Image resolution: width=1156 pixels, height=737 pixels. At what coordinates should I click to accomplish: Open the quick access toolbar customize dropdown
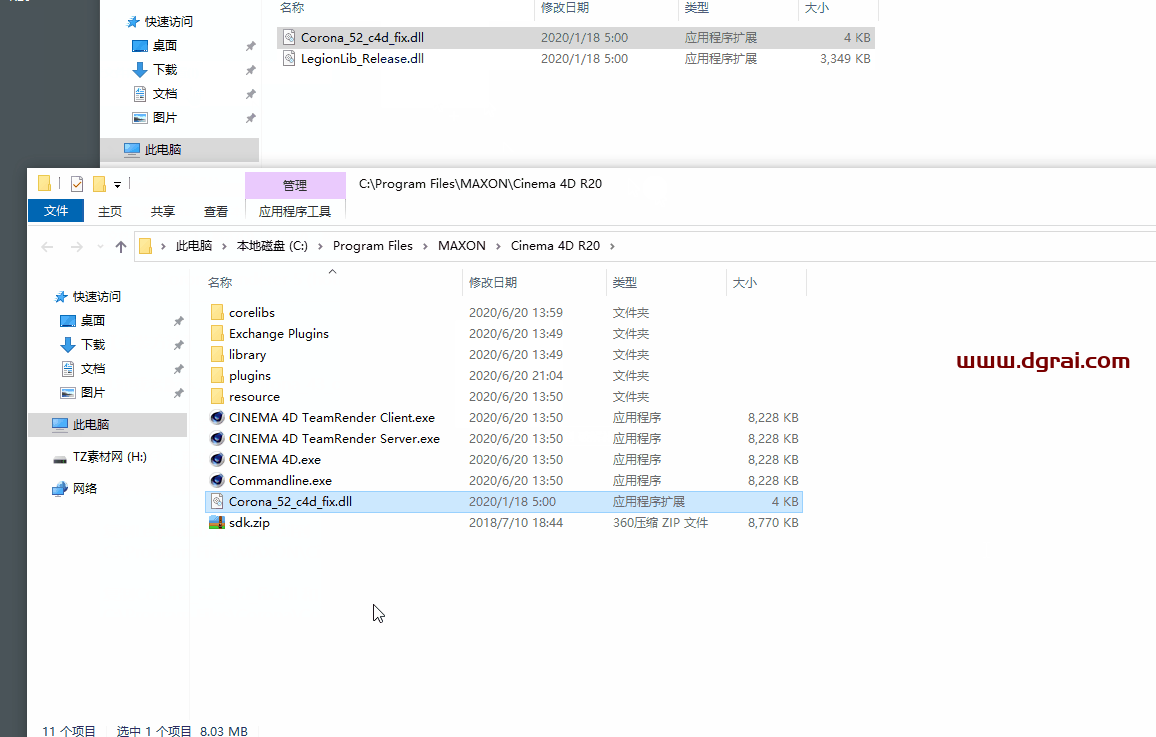point(117,184)
